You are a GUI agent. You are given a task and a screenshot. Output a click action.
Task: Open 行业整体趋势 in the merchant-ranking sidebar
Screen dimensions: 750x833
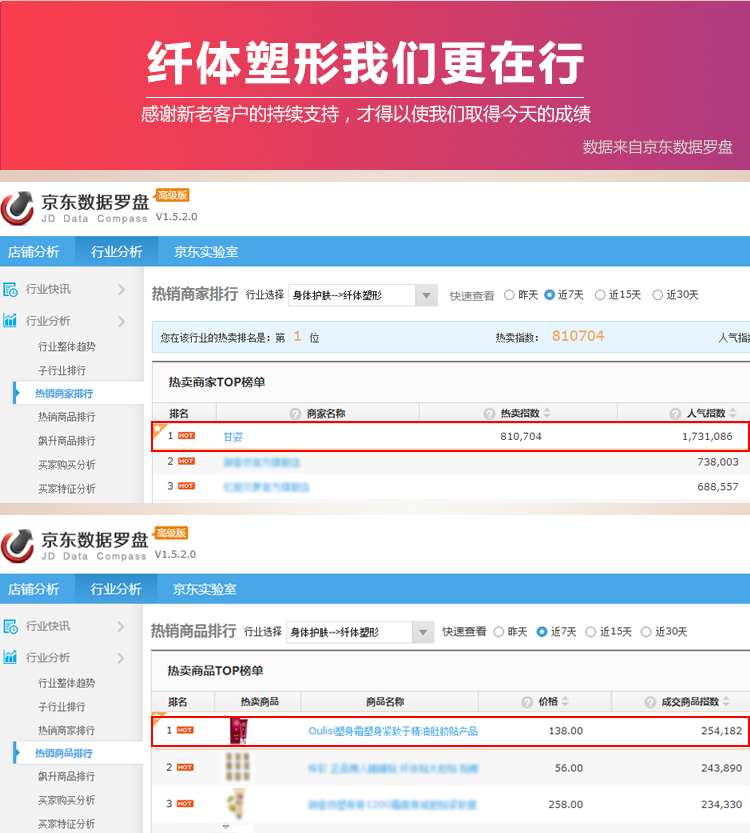pos(66,346)
